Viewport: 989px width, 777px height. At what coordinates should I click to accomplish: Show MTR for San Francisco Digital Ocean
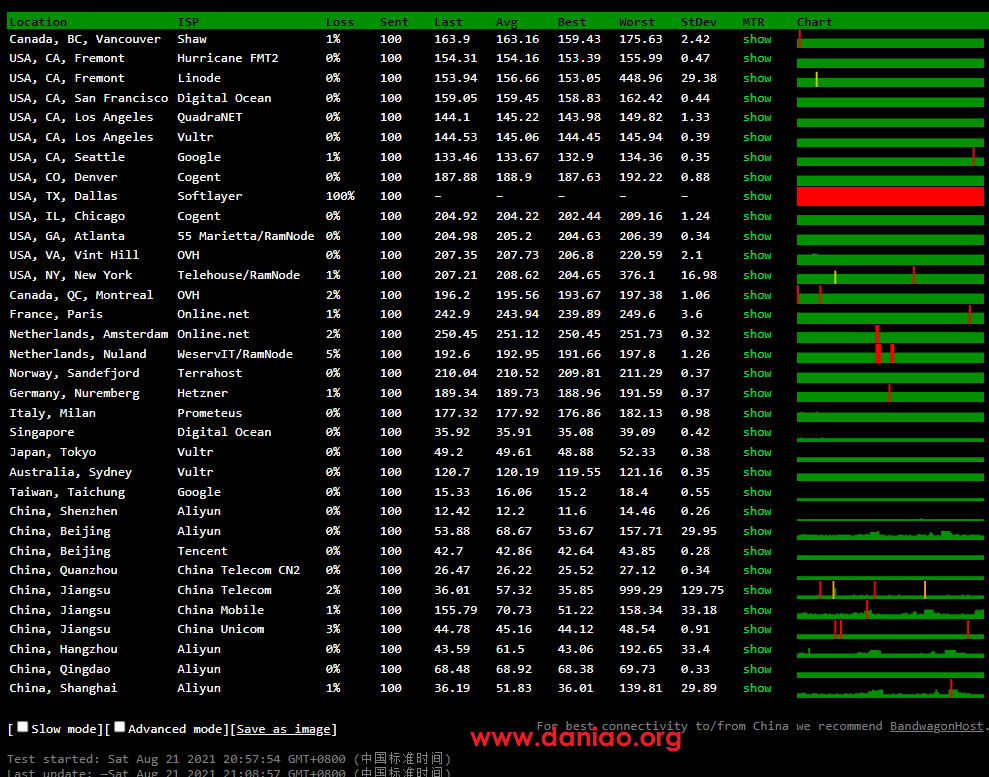[x=757, y=98]
